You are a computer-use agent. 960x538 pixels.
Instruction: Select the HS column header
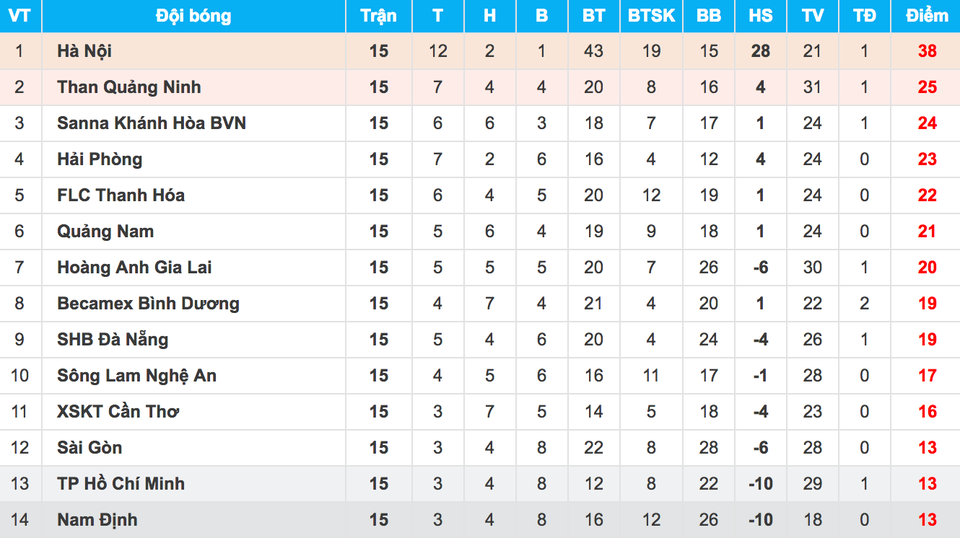click(x=760, y=16)
